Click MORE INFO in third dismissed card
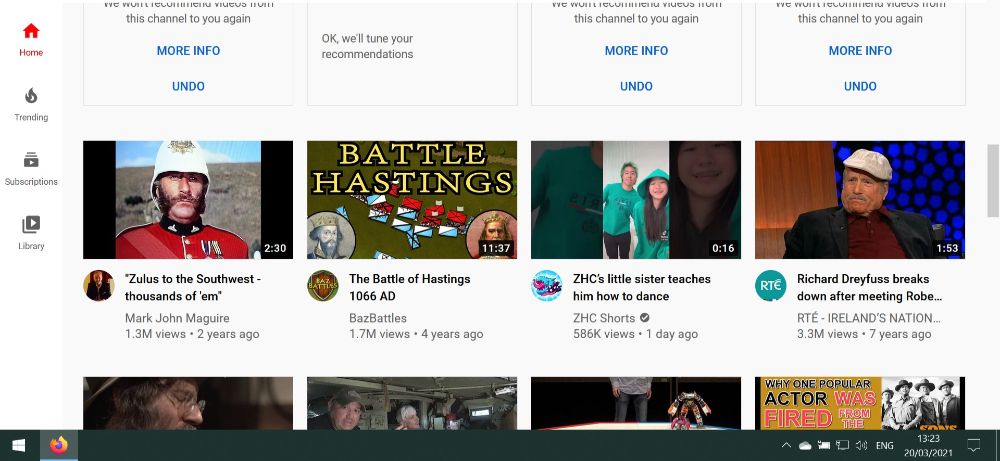The width and height of the screenshot is (1000, 461). 636,51
